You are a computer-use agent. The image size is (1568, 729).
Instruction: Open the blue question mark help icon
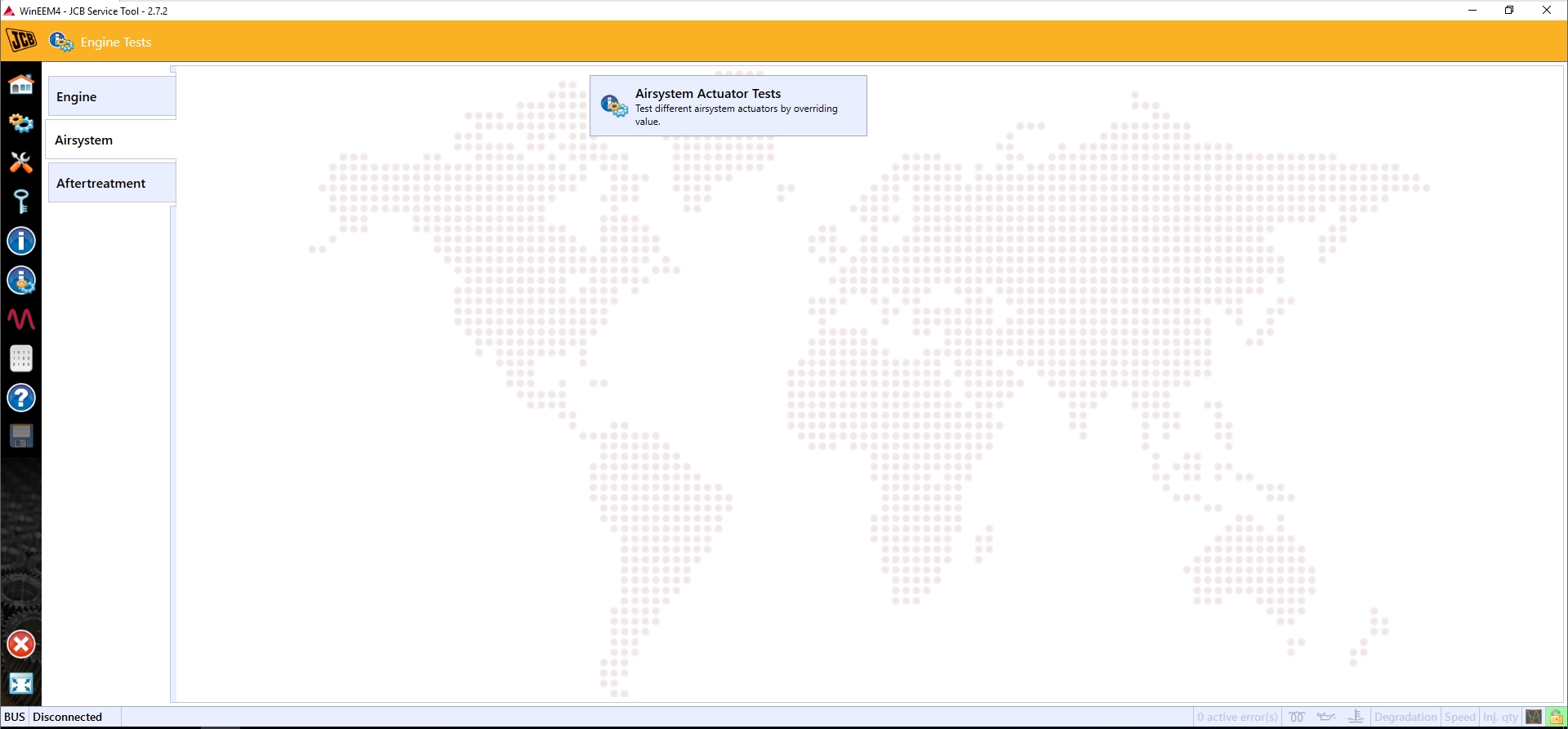tap(21, 398)
